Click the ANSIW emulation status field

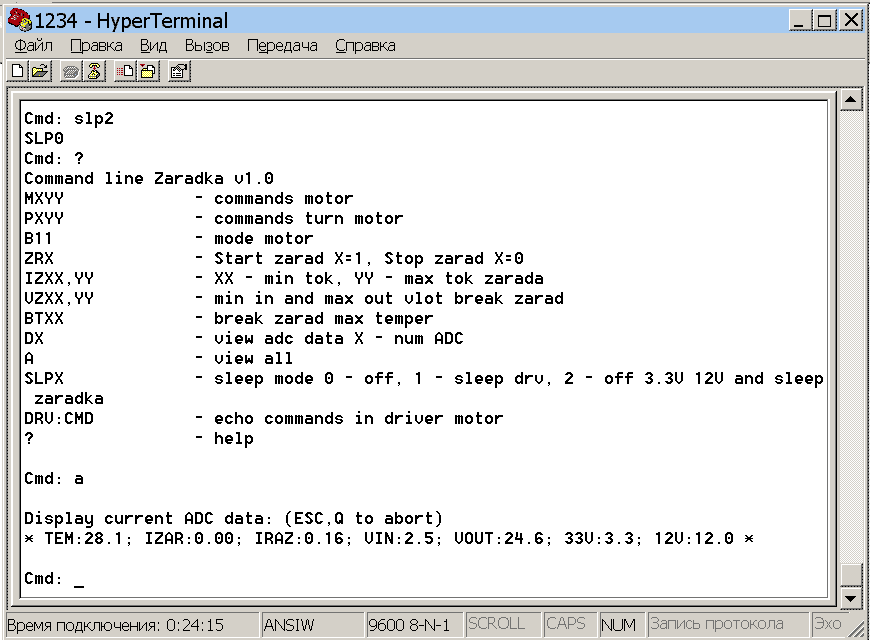tap(290, 624)
